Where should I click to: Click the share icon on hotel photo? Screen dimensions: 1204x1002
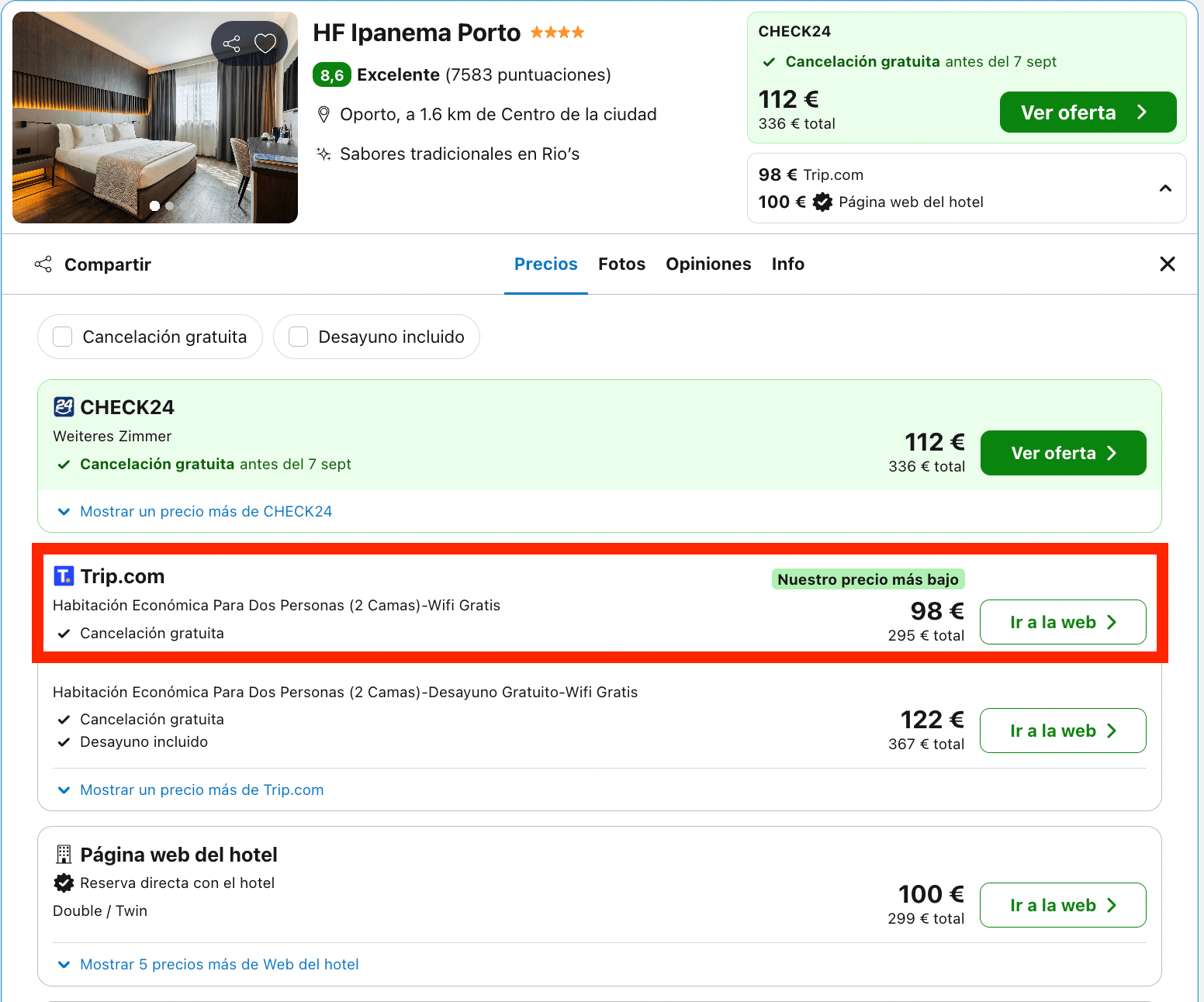click(x=231, y=43)
